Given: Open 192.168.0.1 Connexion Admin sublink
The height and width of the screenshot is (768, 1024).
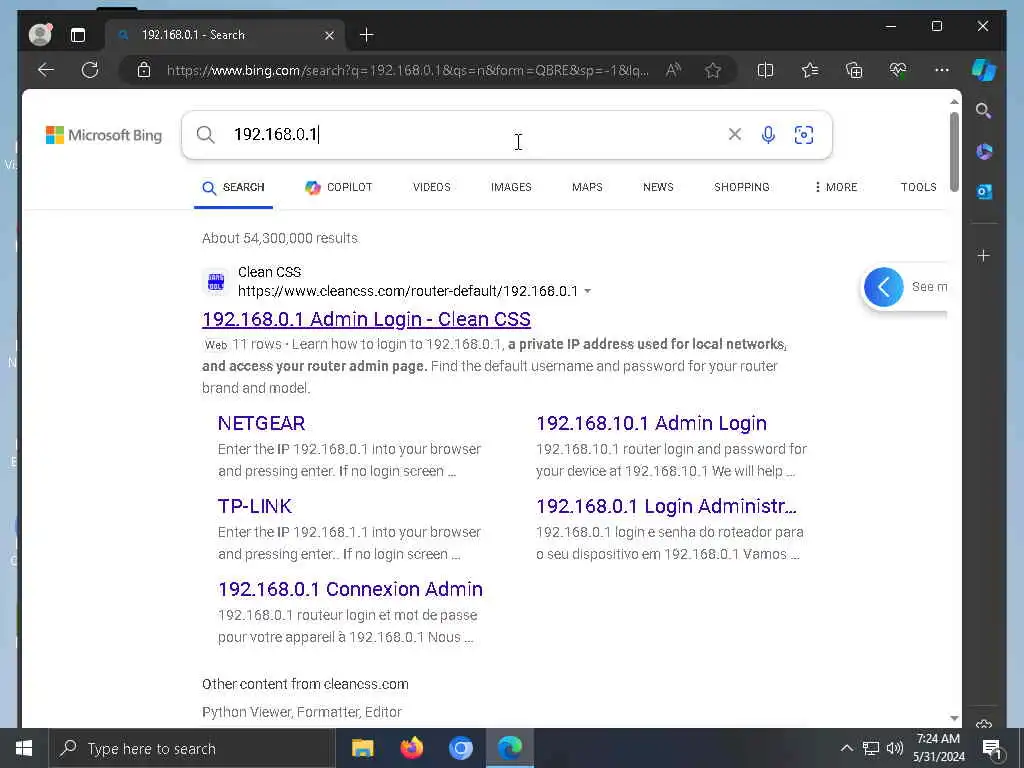Looking at the screenshot, I should coord(350,589).
